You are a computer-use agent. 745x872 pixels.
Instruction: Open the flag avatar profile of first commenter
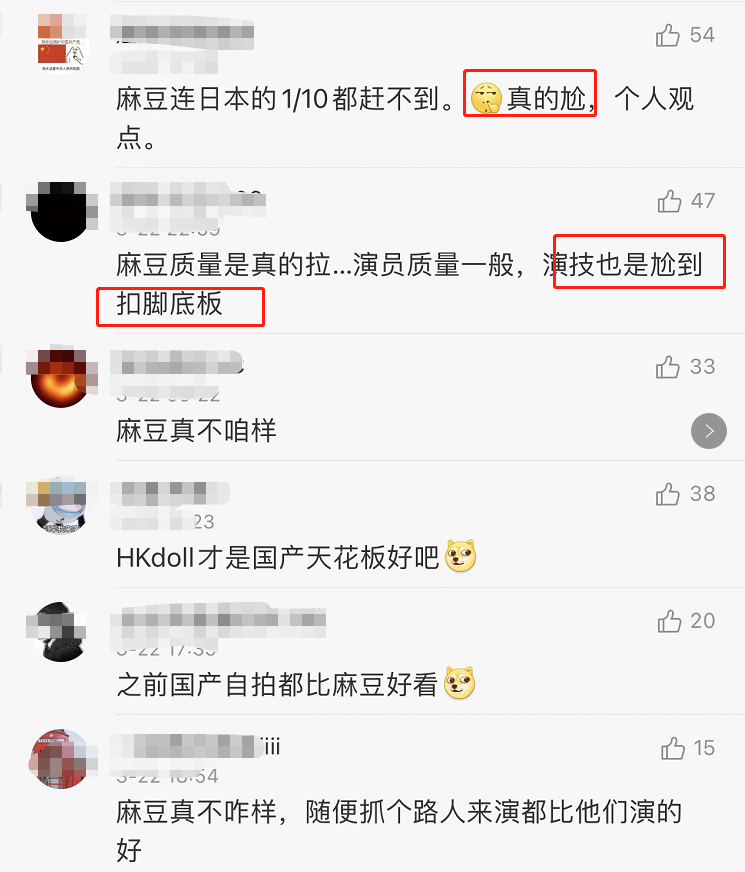click(61, 43)
